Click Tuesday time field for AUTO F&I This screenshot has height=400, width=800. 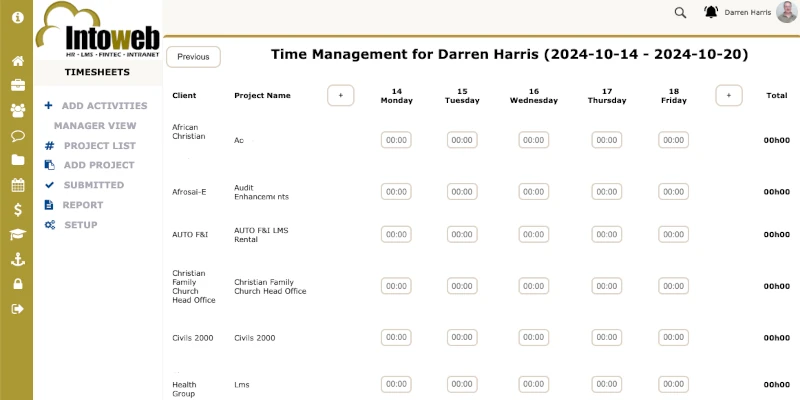[462, 234]
